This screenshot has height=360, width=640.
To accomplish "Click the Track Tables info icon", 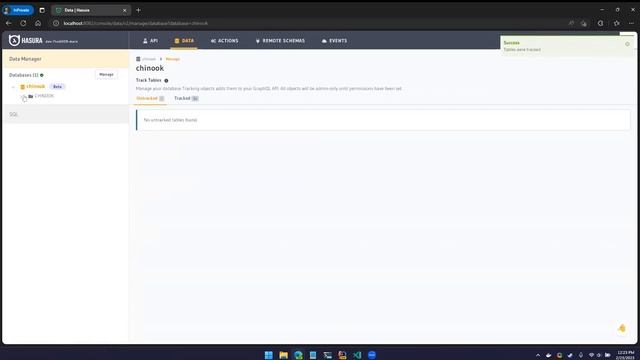I will pyautogui.click(x=166, y=81).
